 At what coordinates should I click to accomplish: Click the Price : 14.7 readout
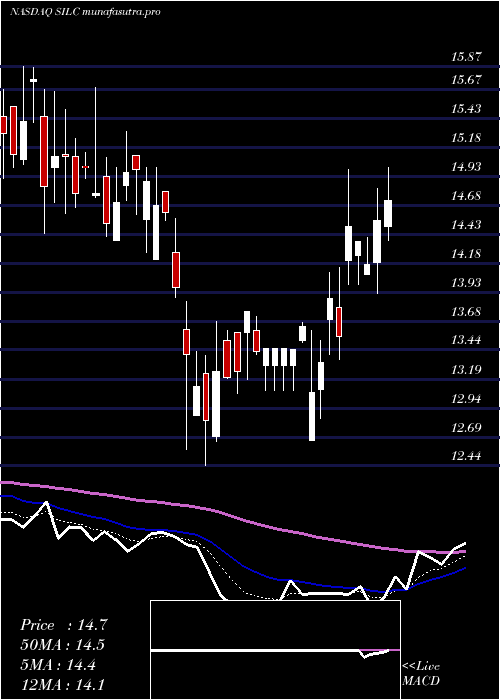click(64, 625)
